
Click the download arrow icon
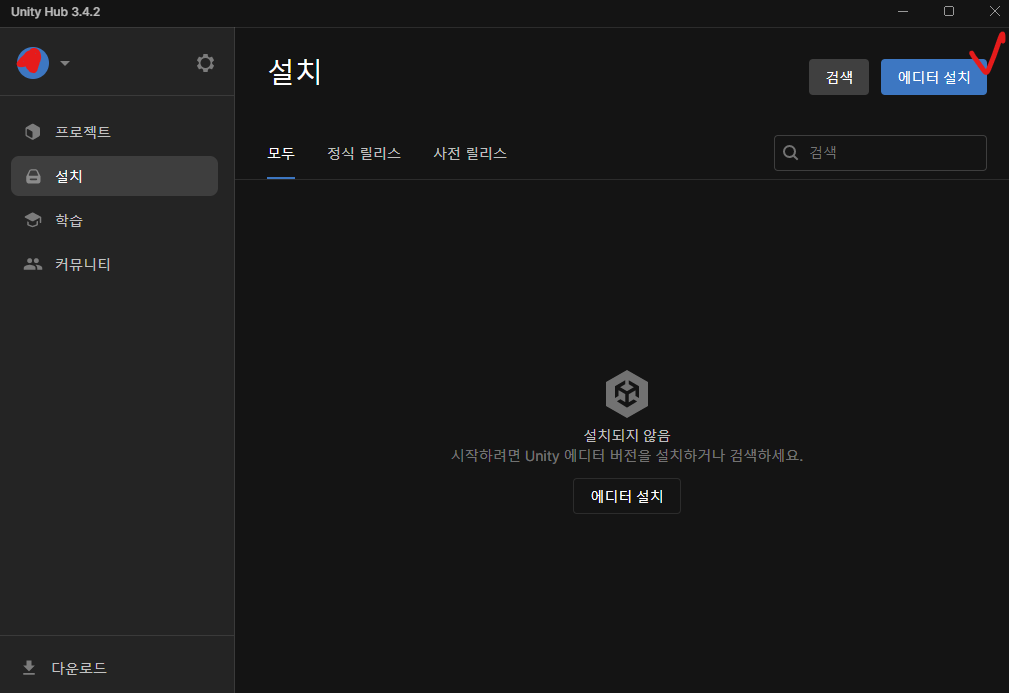29,668
